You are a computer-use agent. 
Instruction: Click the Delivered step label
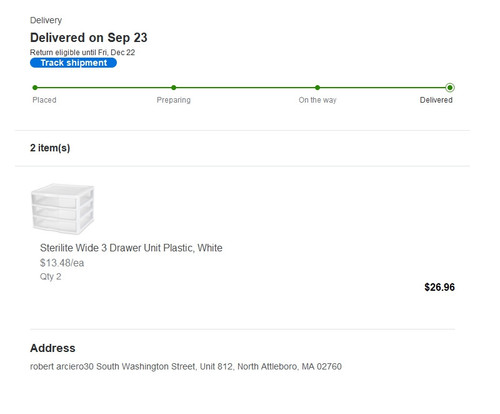coord(436,100)
